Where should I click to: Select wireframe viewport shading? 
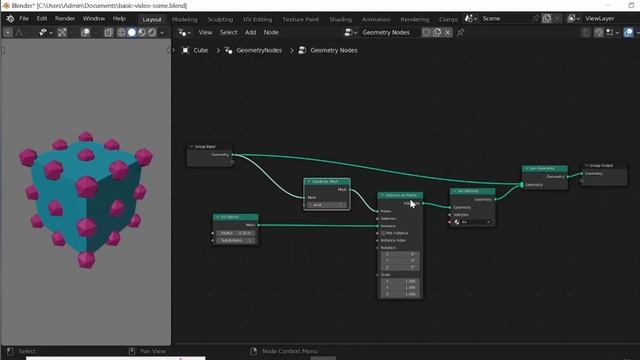click(121, 32)
